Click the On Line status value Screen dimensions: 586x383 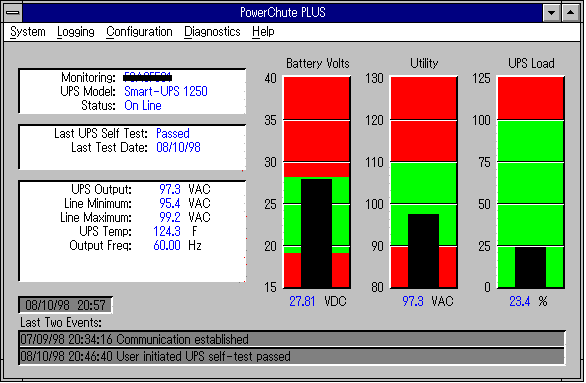[143, 106]
